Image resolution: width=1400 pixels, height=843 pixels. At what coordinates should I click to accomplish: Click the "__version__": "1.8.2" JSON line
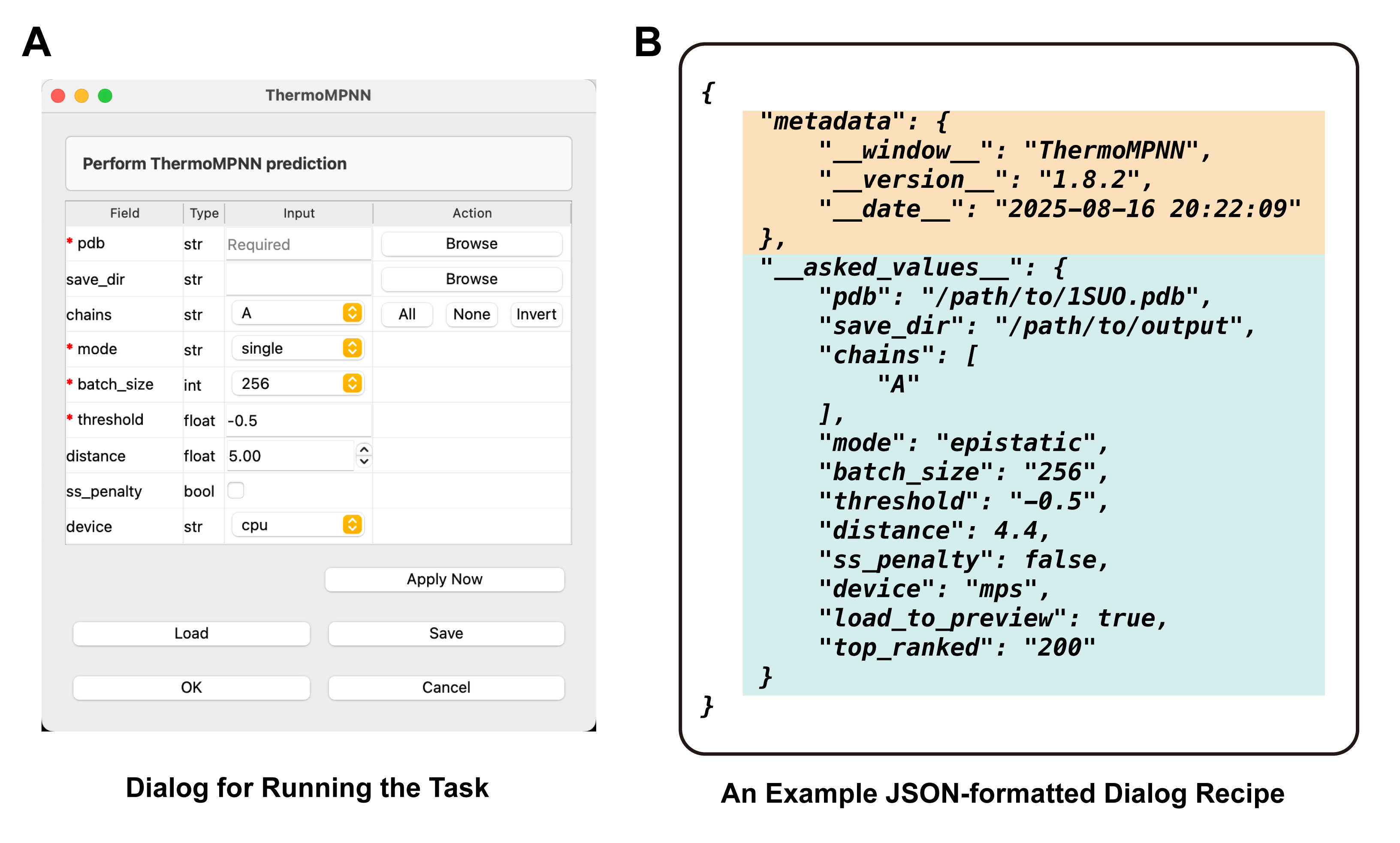986,180
